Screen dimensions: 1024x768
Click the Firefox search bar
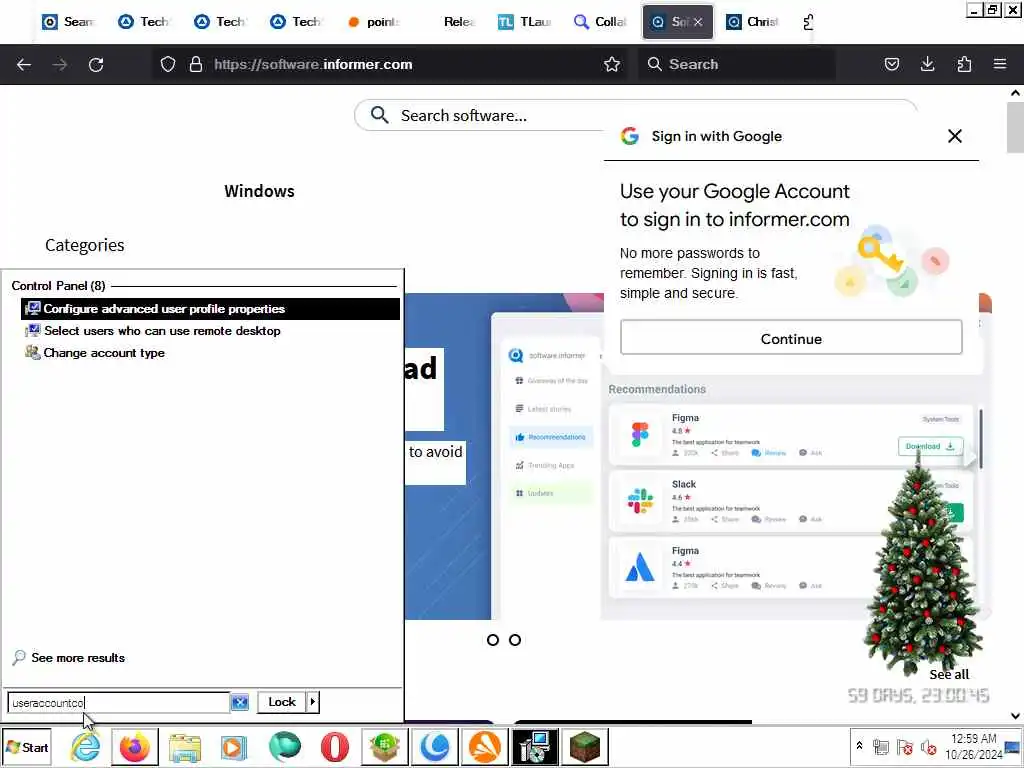click(738, 64)
